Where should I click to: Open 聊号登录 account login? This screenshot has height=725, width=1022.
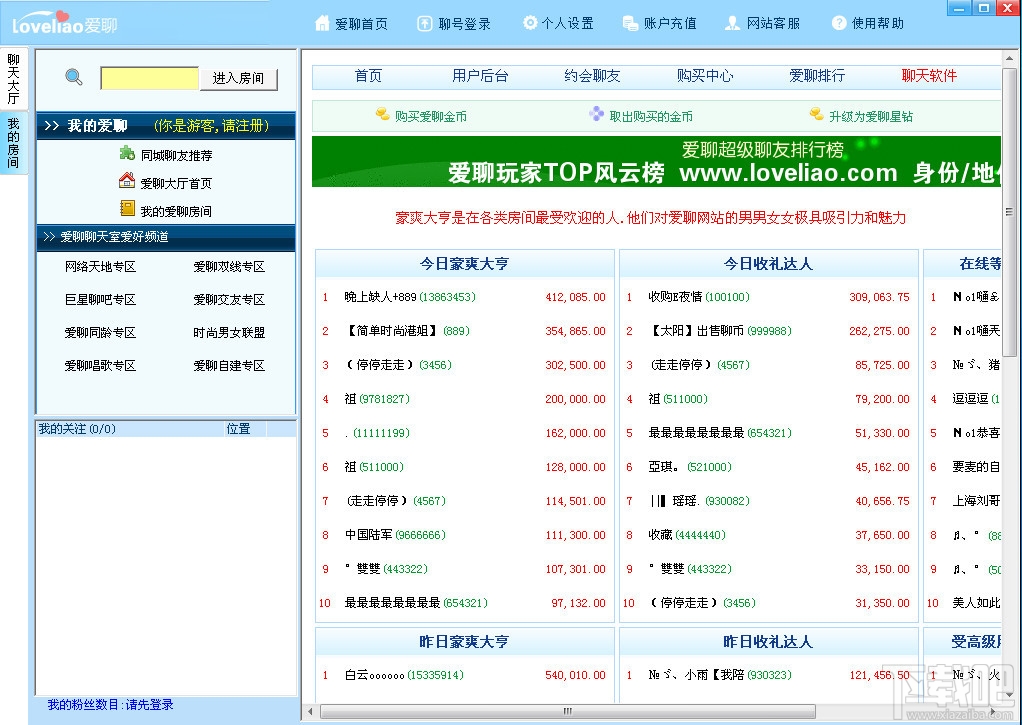click(455, 22)
